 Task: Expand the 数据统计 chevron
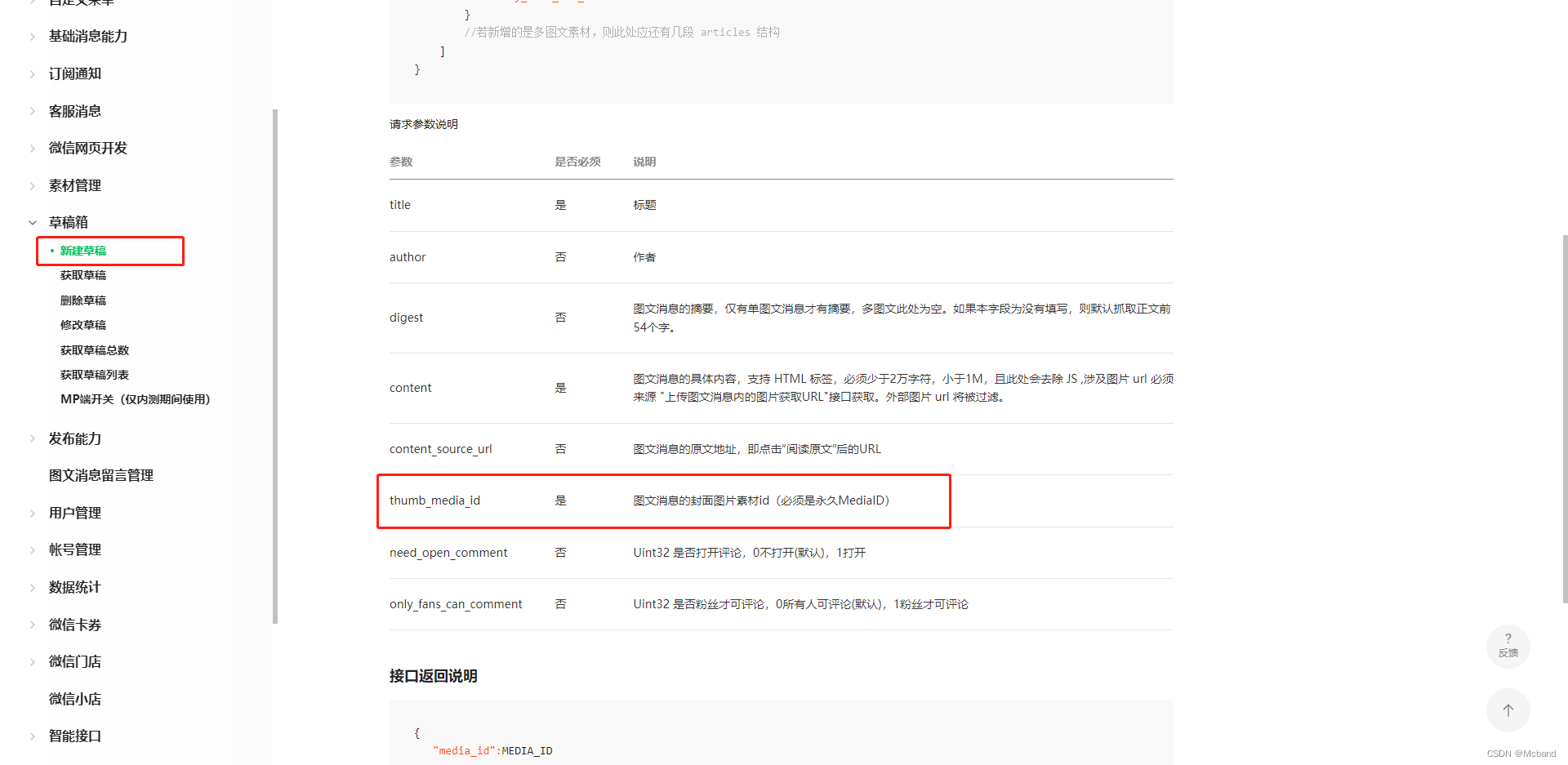coord(33,588)
